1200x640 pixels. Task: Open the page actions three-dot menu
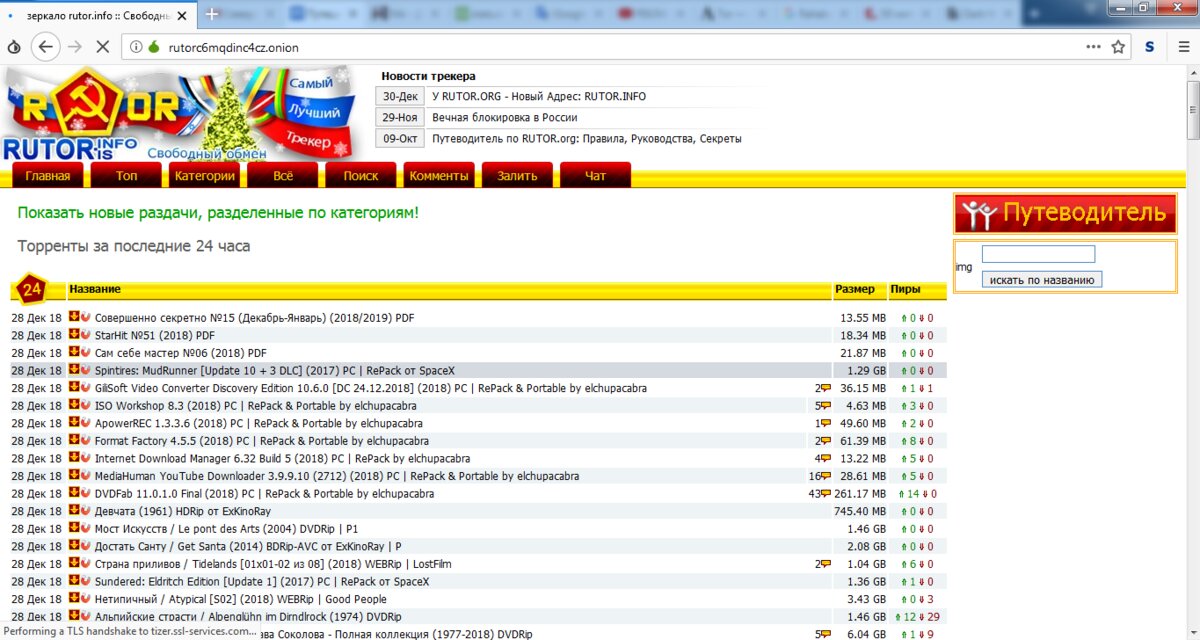coord(1093,47)
